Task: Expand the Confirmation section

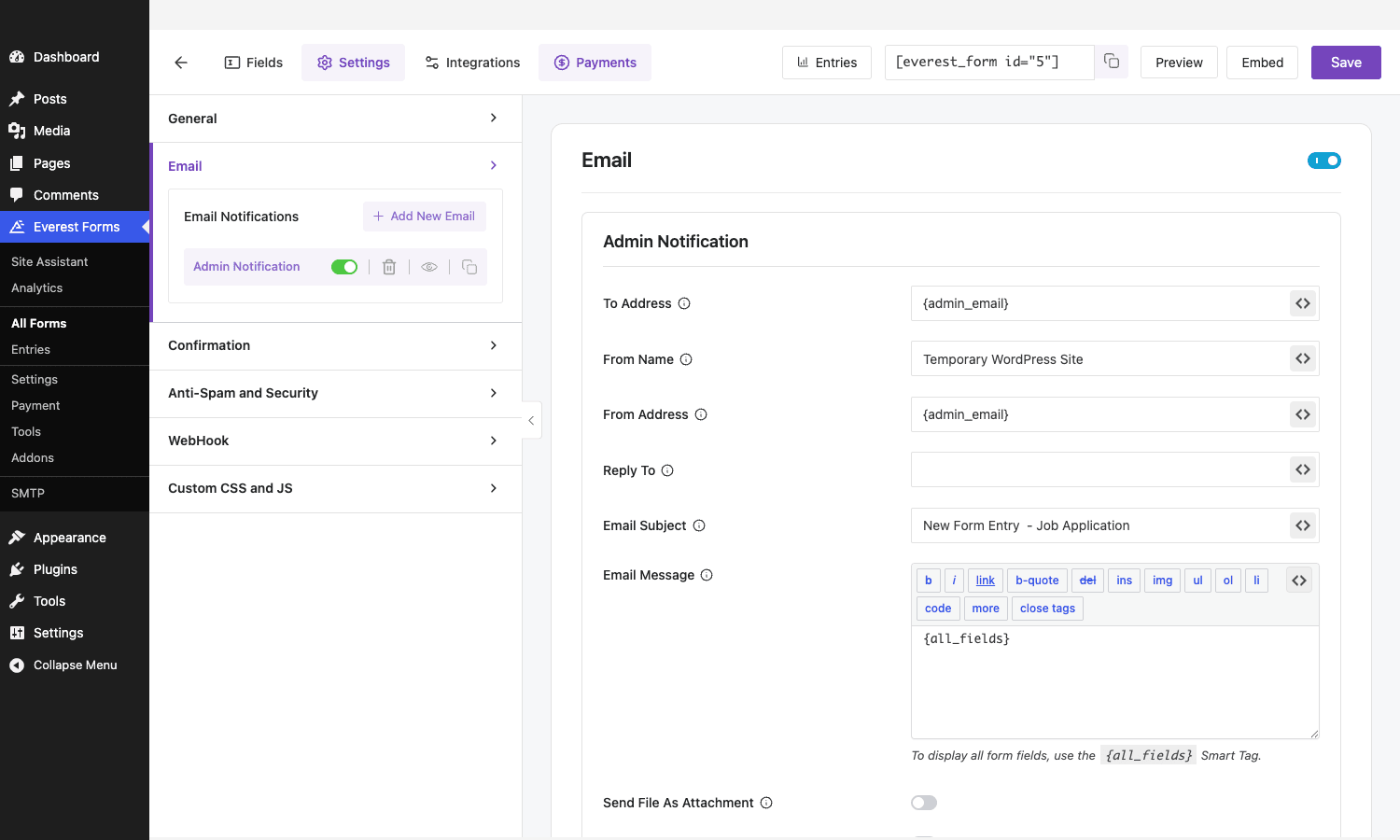Action: [336, 345]
